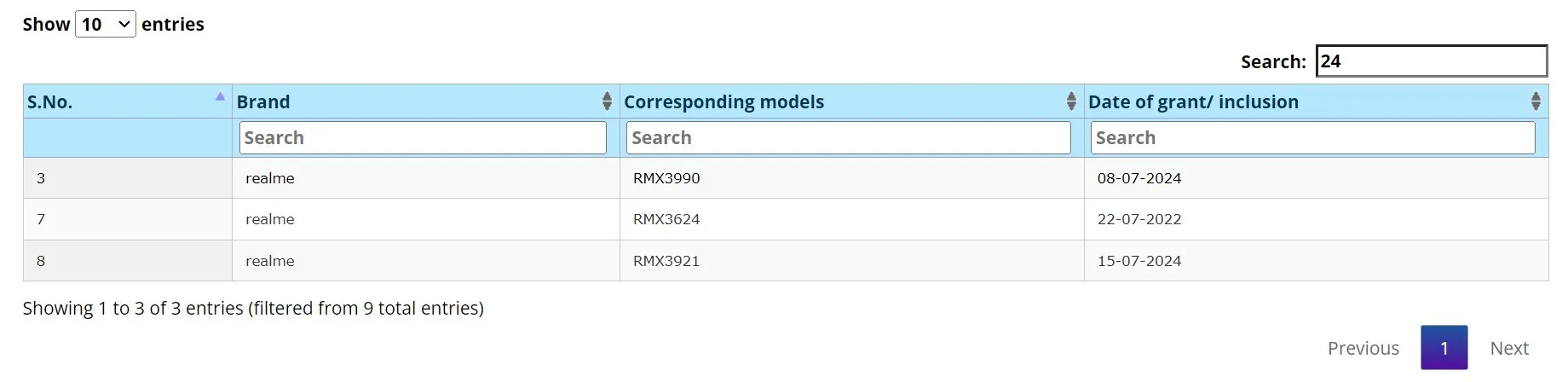
Task: Select the RMX3624 model cell
Action: coord(852,219)
